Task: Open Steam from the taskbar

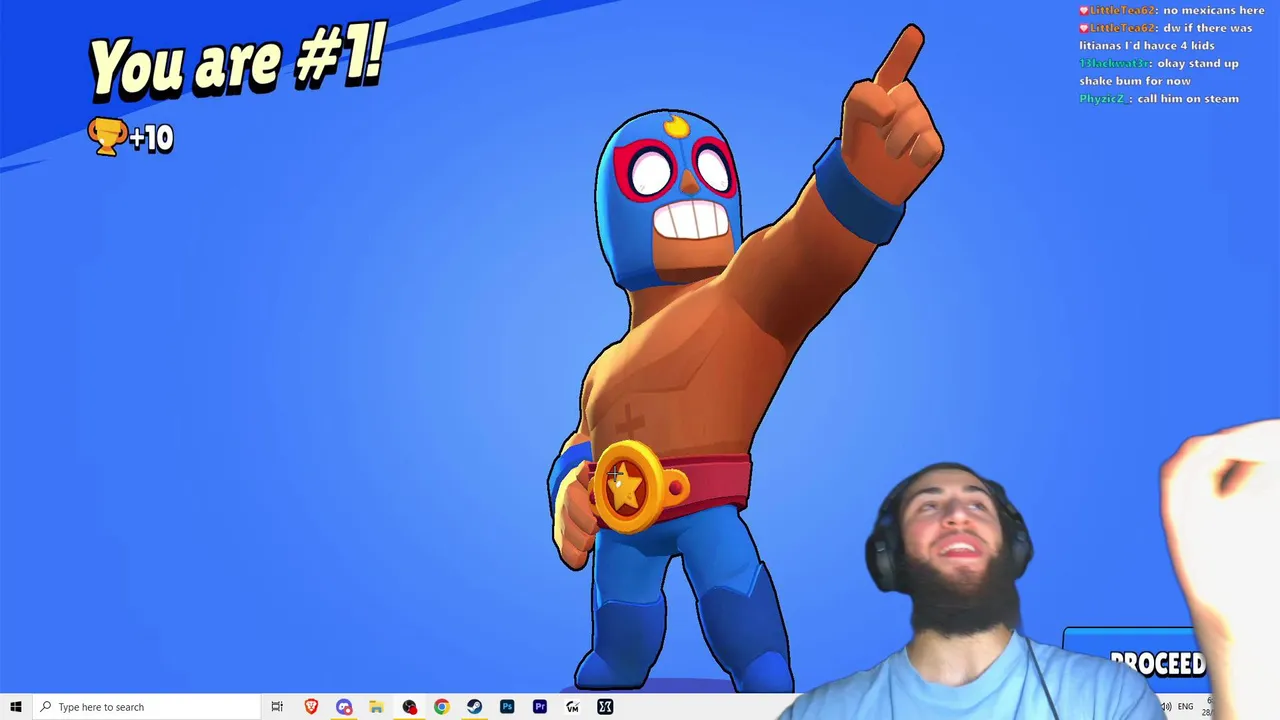Action: coord(474,707)
